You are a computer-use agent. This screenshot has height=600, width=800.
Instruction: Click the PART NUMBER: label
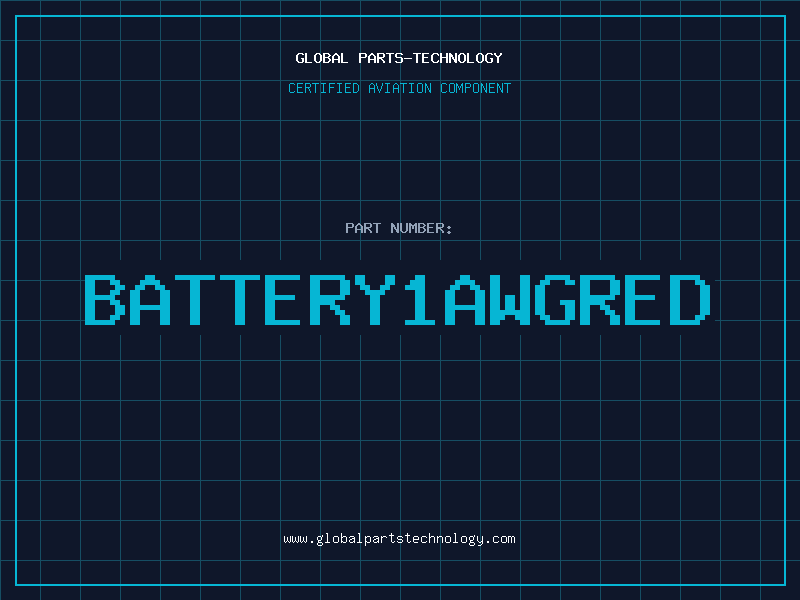[398, 228]
